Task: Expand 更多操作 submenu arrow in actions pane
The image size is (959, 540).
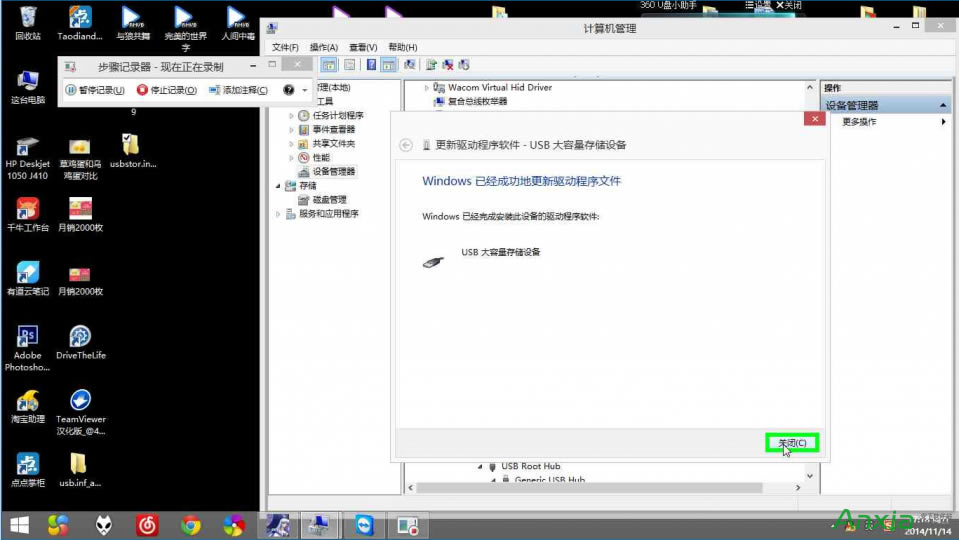Action: coord(943,122)
